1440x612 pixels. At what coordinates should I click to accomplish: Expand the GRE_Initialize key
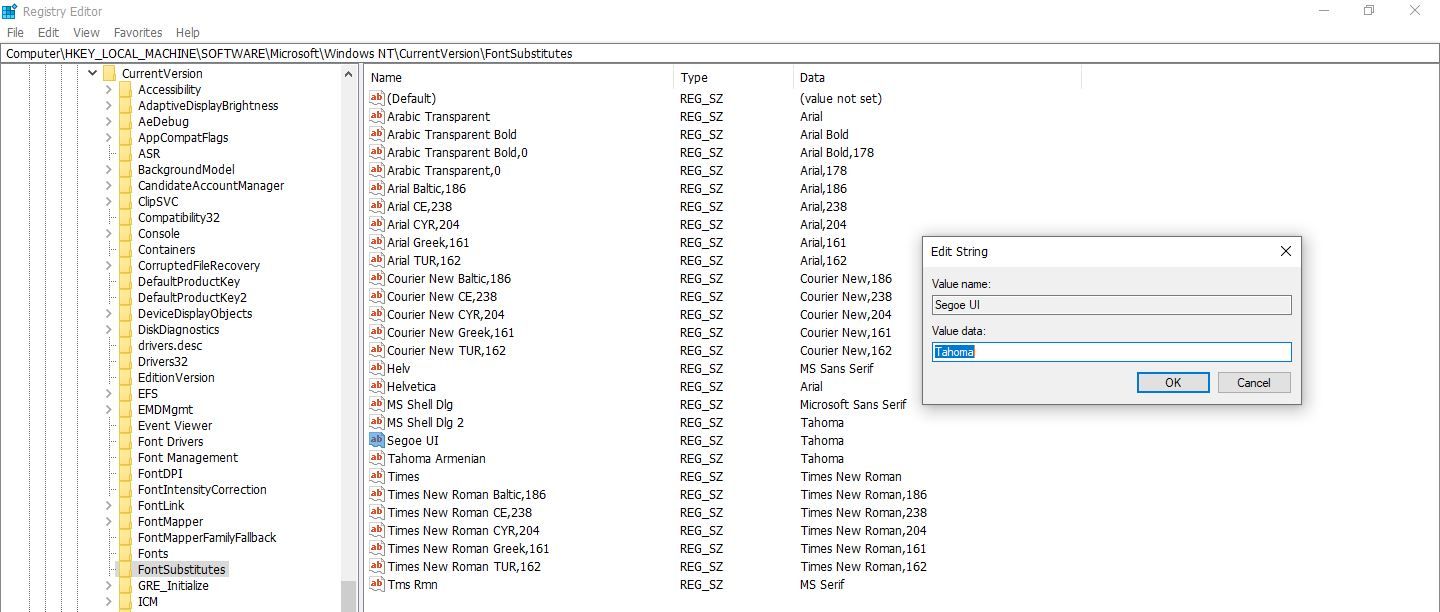point(109,585)
